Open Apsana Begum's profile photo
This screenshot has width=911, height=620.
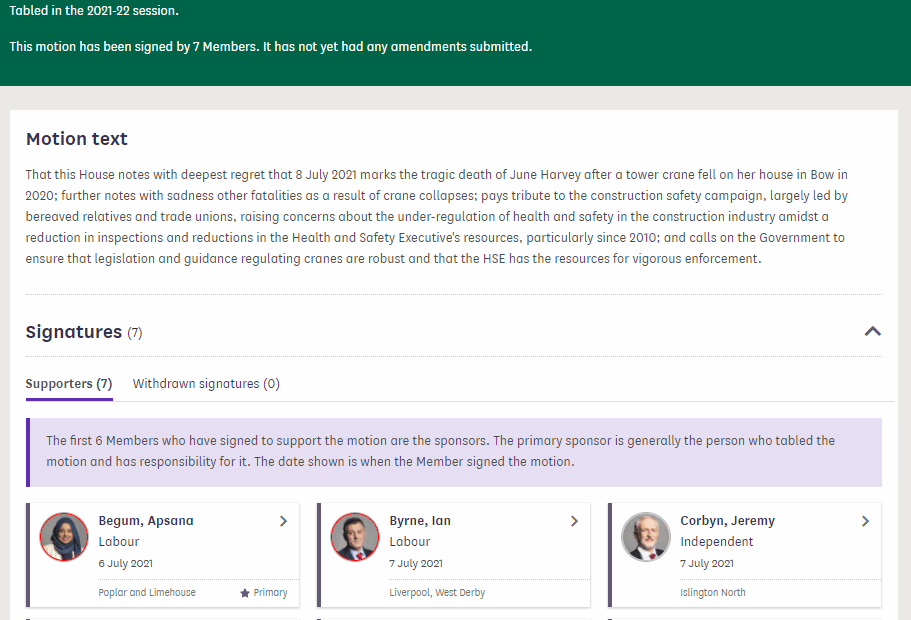coord(64,538)
